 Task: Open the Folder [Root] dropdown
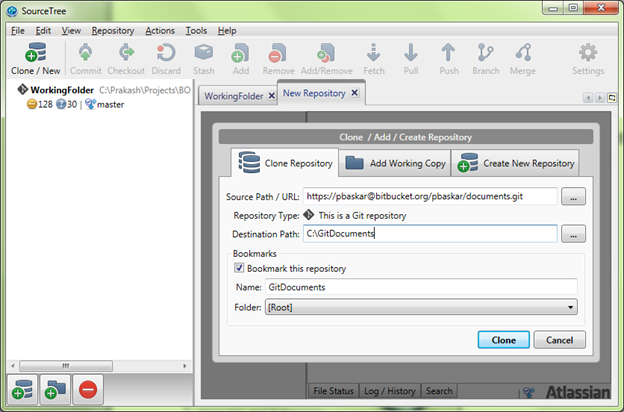click(421, 307)
